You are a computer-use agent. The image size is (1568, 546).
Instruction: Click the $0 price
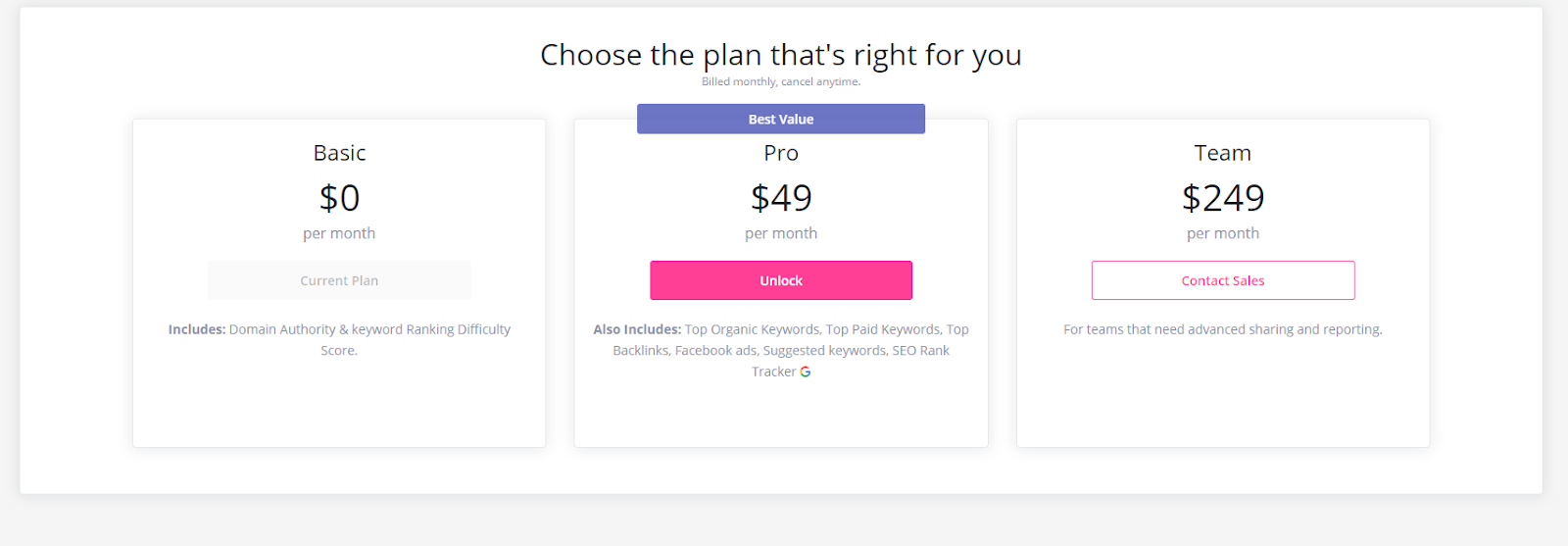tap(339, 198)
